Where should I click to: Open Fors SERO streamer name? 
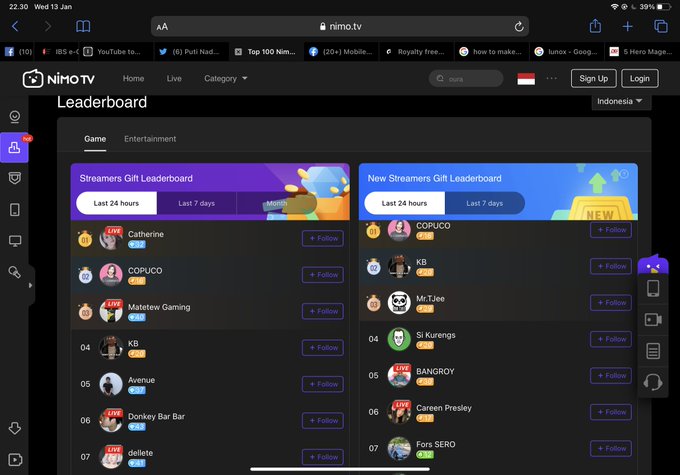[435, 444]
